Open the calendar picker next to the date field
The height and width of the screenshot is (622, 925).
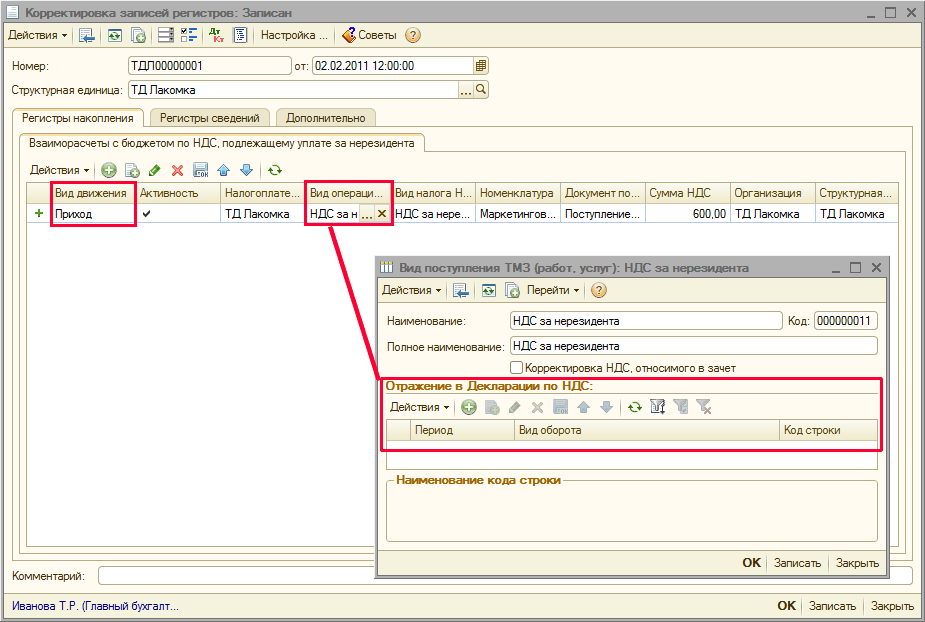click(481, 66)
